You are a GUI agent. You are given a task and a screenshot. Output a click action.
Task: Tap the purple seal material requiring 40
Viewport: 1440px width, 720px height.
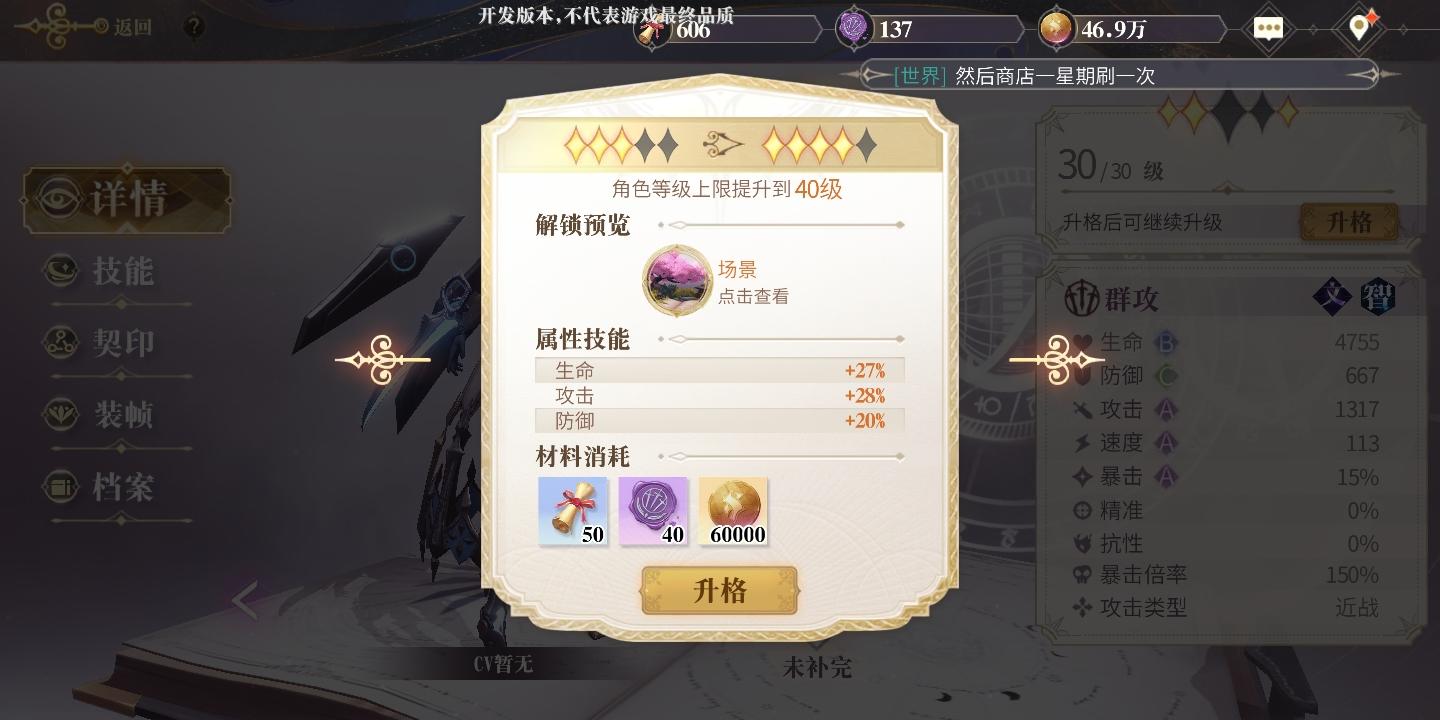(653, 511)
